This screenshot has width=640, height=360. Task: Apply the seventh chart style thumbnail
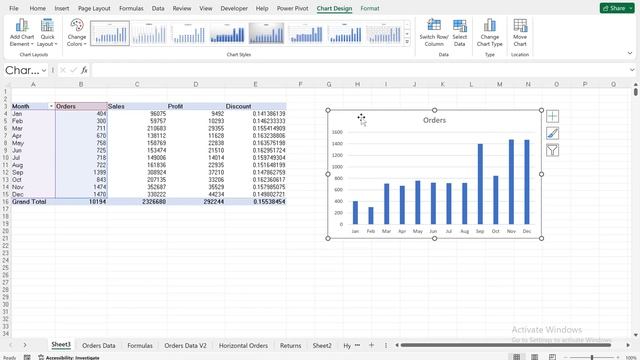point(345,33)
